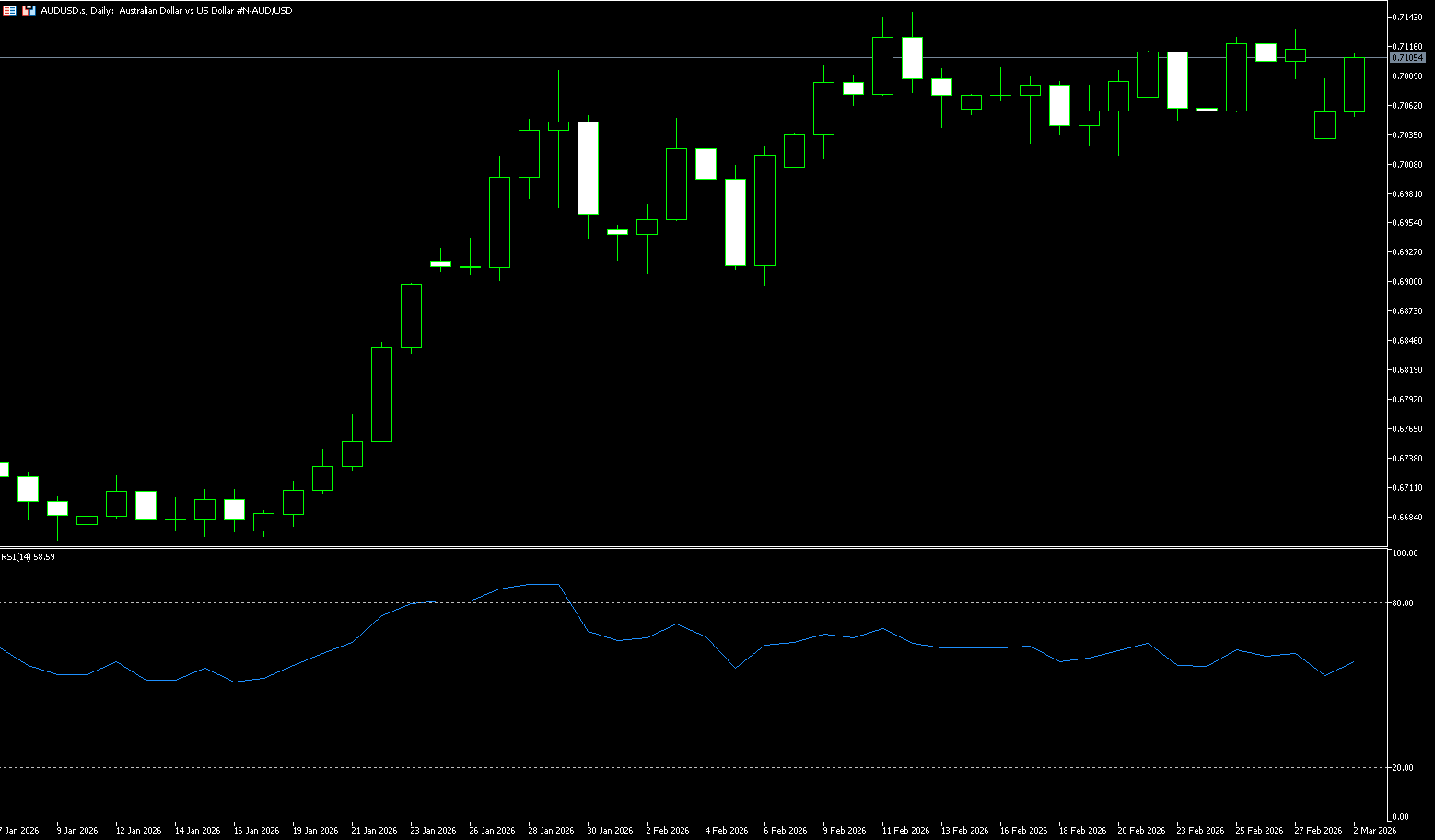Click the 0.71430 price axis label
Viewport: 1435px width, 840px height.
[1408, 17]
